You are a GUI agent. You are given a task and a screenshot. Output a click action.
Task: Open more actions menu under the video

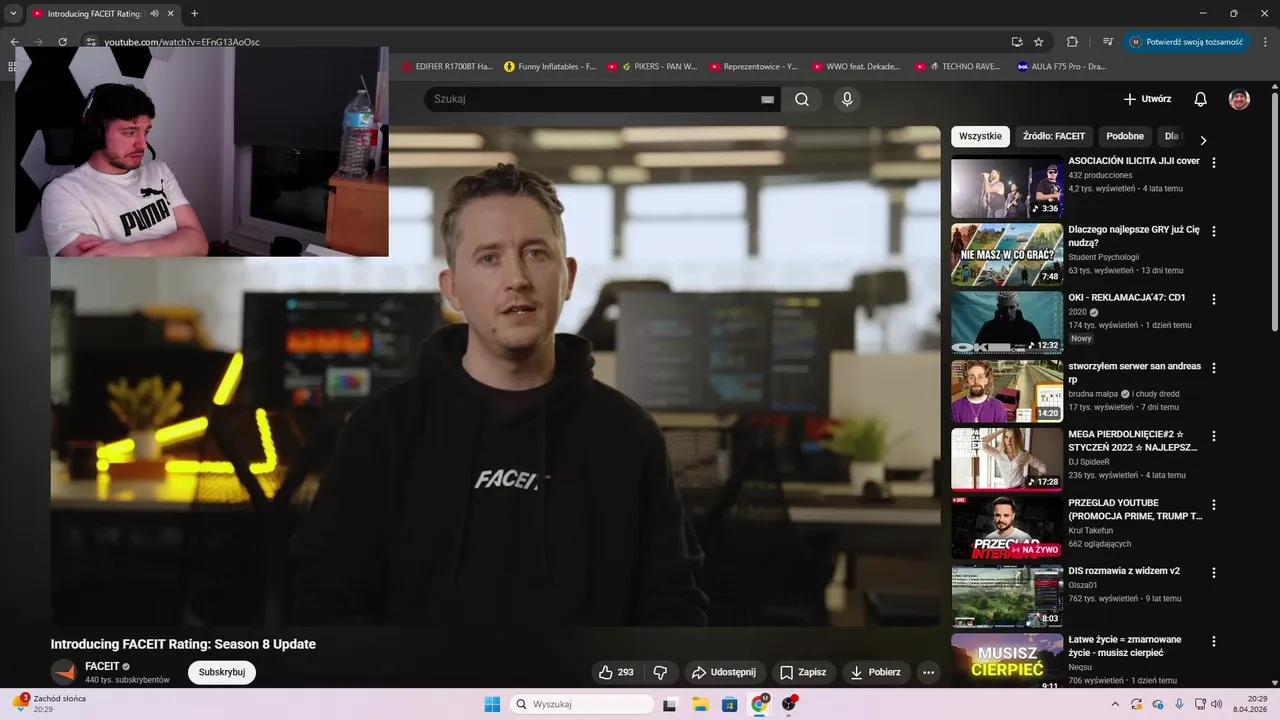pos(928,672)
